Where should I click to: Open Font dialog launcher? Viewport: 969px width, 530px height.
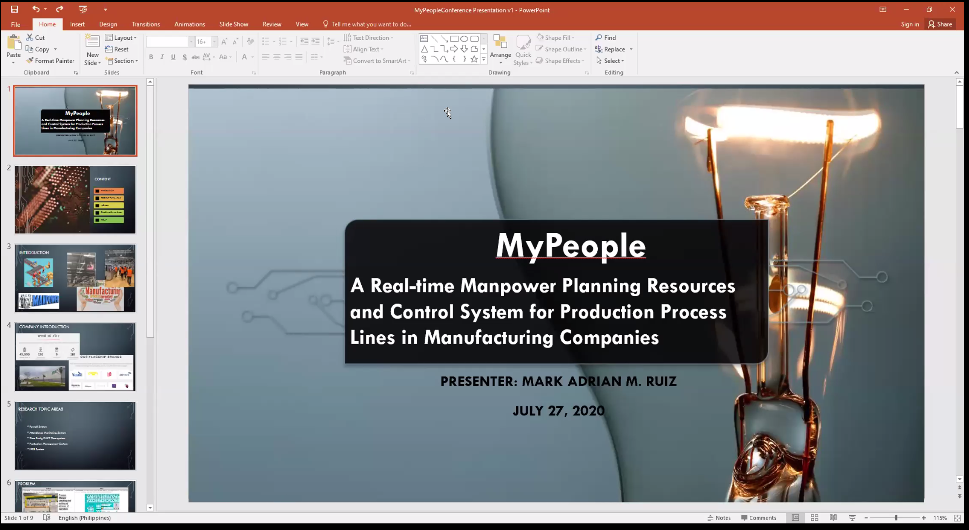point(253,73)
